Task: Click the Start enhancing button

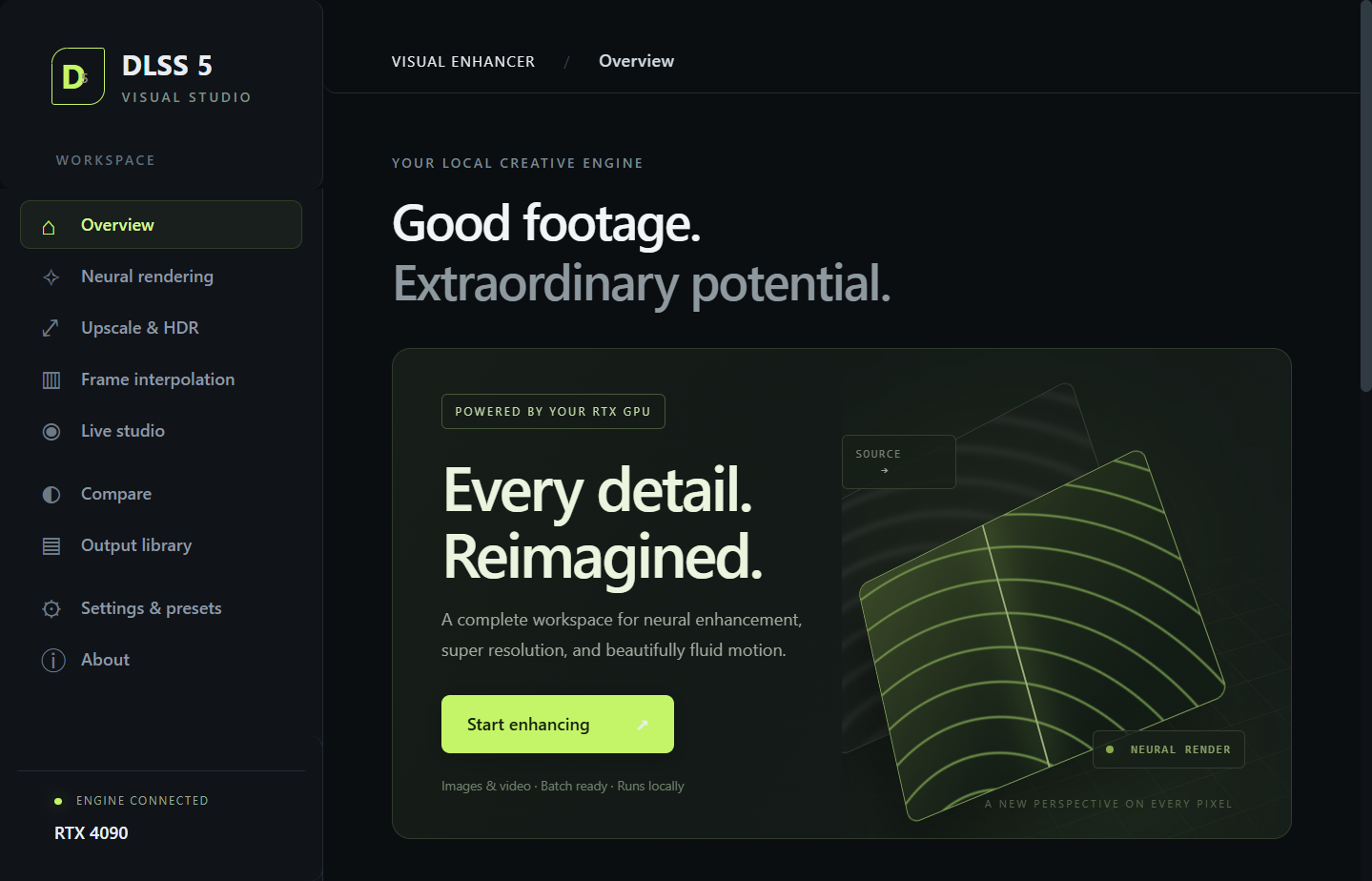Action: pyautogui.click(x=558, y=725)
